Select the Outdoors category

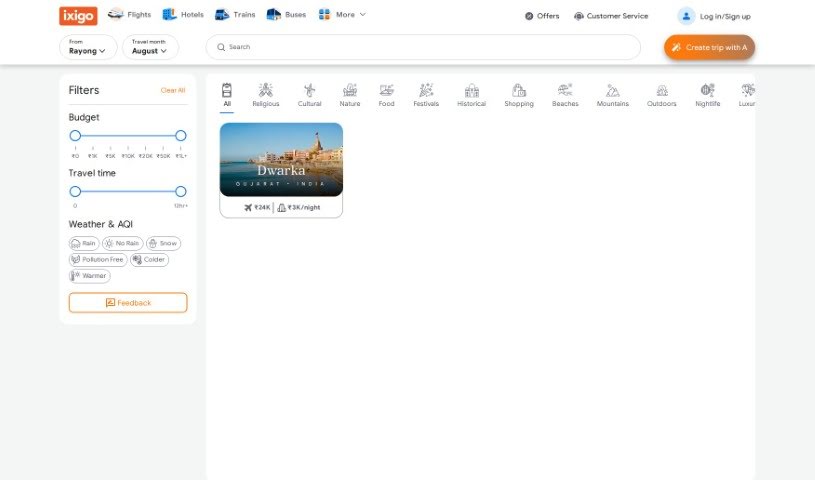click(x=662, y=95)
